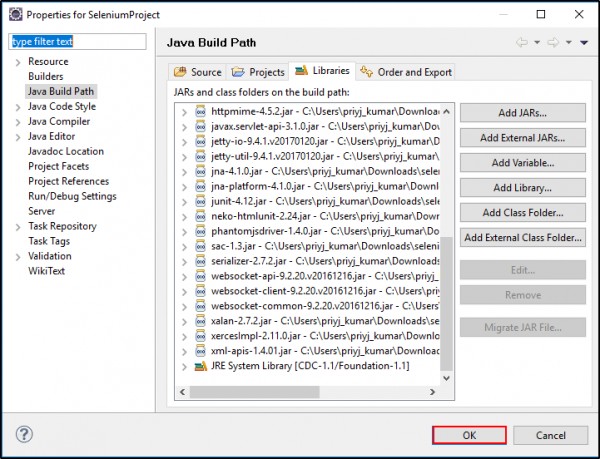Open the Order and Export tab
This screenshot has height=459, width=600.
click(x=406, y=72)
